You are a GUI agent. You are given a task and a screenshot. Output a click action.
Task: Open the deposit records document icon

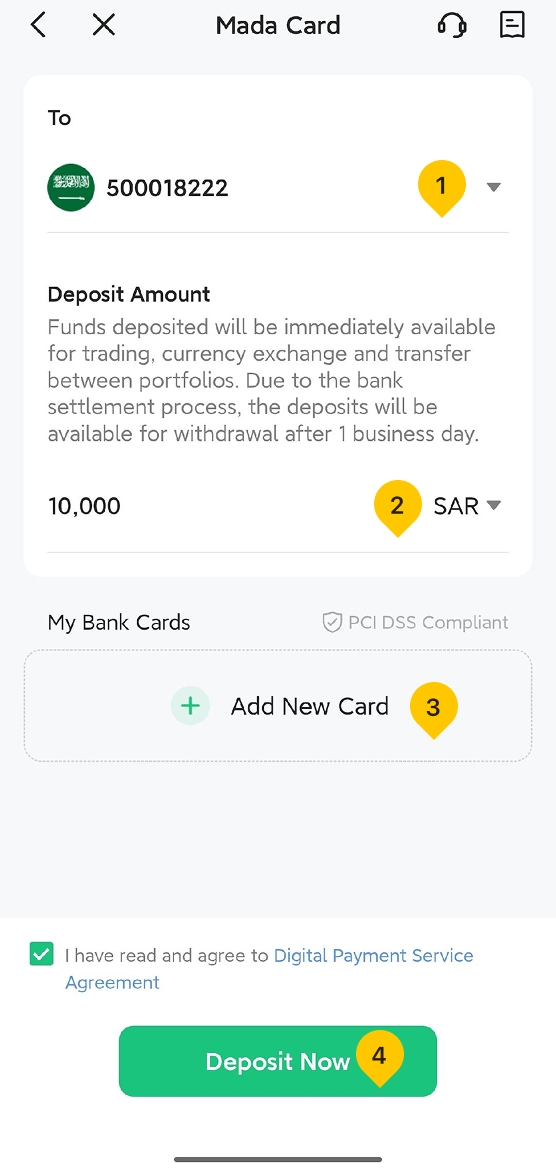pyautogui.click(x=512, y=25)
